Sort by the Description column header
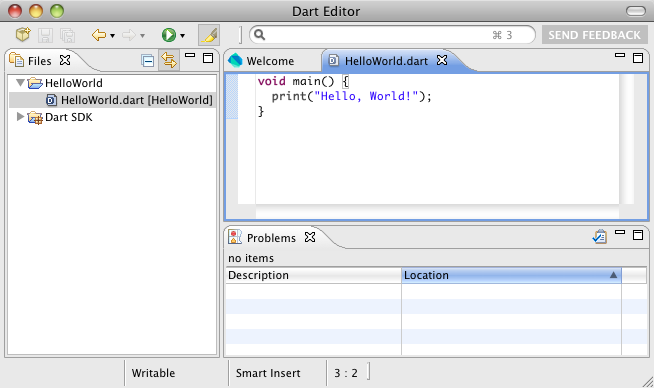 click(314, 275)
